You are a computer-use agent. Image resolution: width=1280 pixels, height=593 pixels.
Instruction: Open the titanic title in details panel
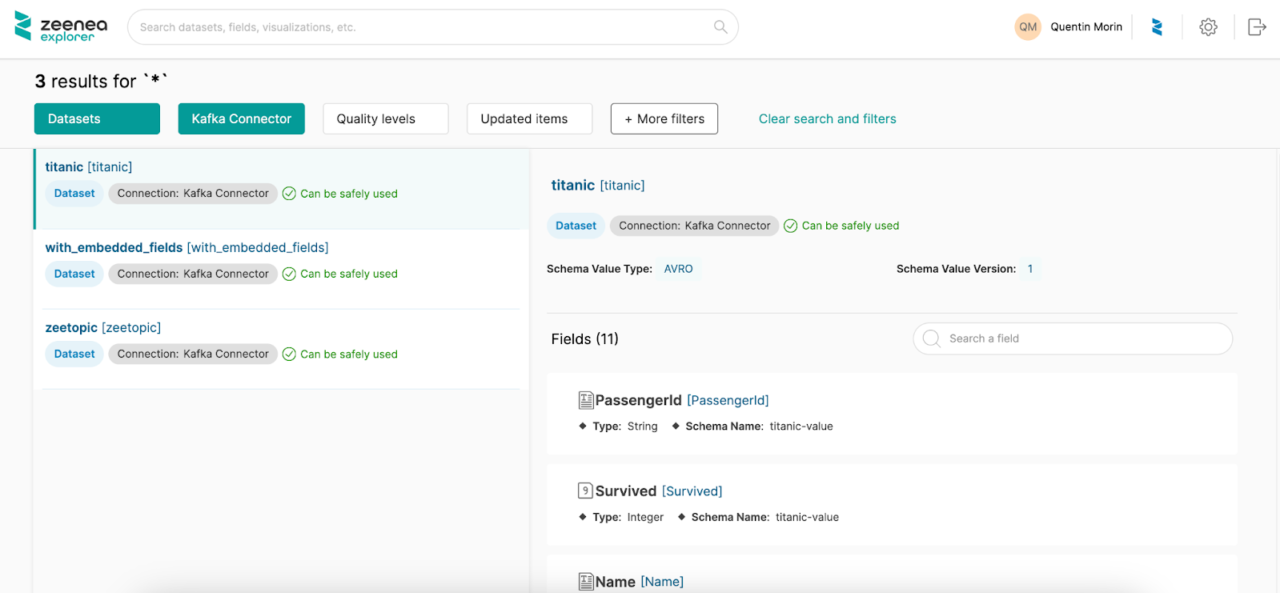click(573, 185)
